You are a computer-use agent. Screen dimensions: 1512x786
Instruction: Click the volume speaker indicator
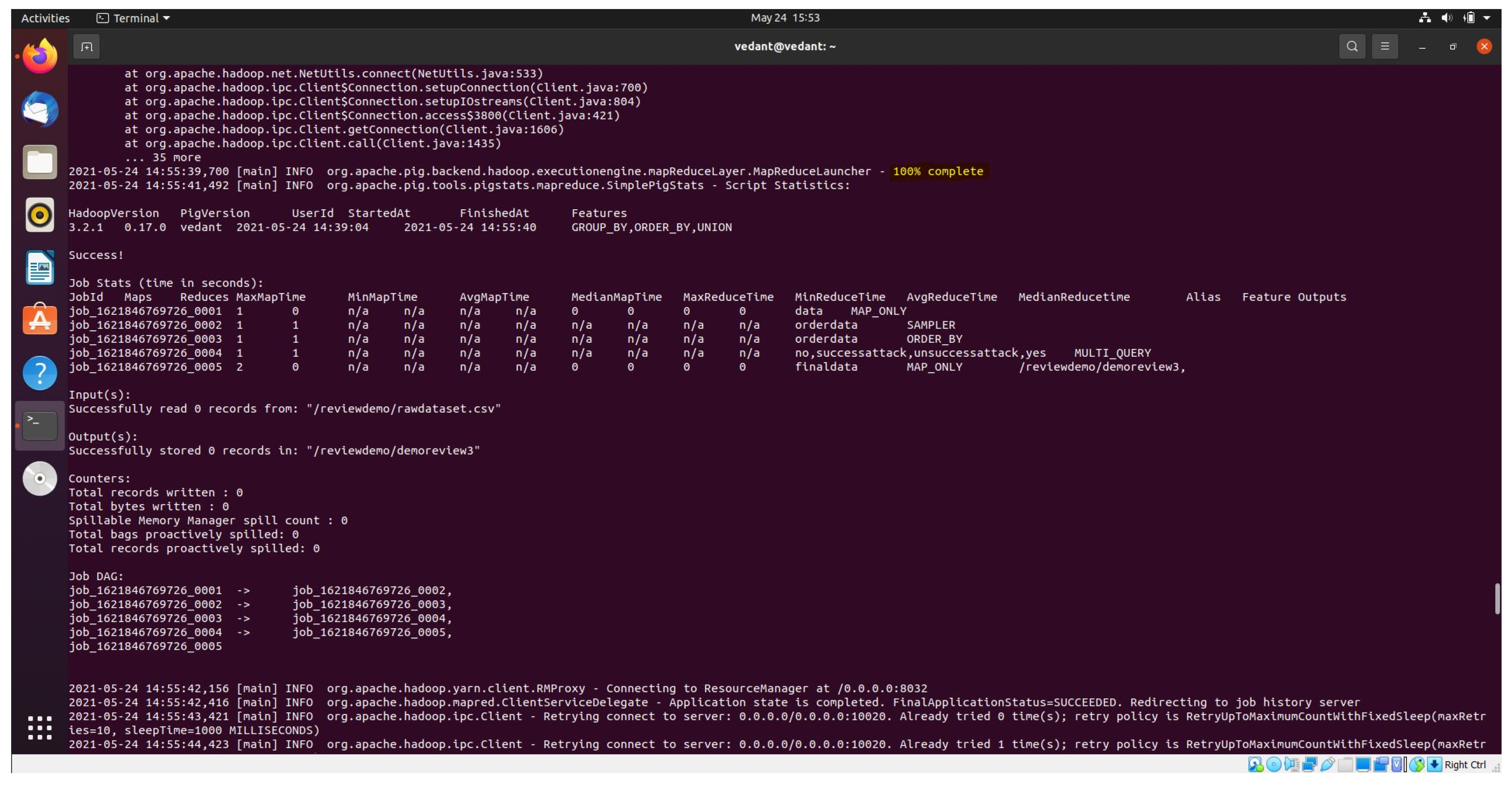click(1446, 18)
